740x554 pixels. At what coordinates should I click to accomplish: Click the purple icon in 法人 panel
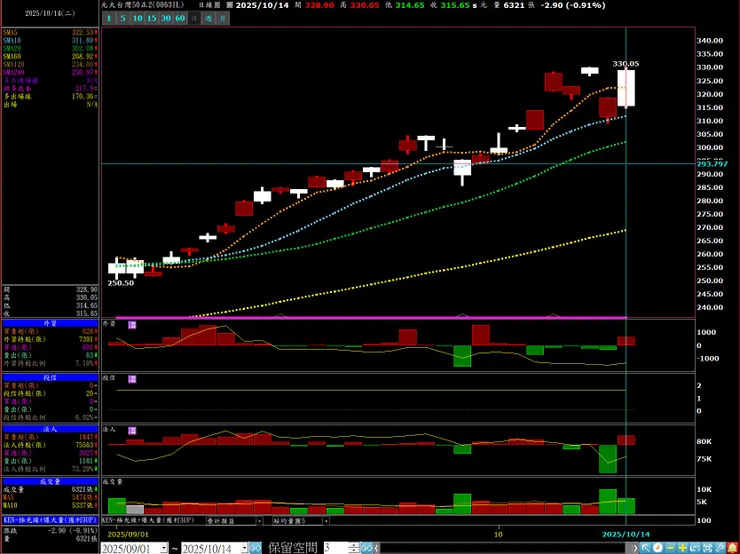[132, 430]
